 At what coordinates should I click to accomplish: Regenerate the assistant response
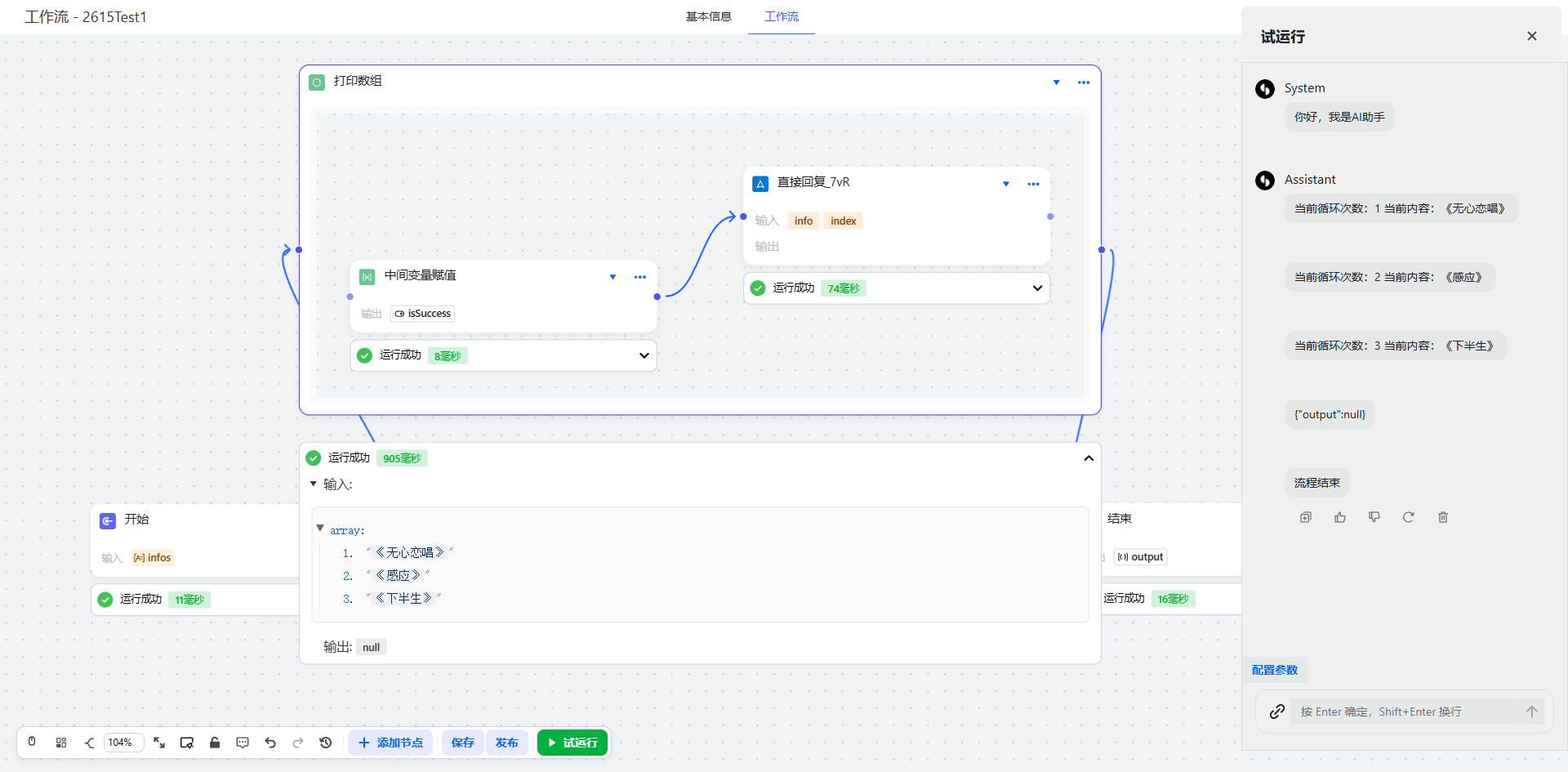(1409, 517)
